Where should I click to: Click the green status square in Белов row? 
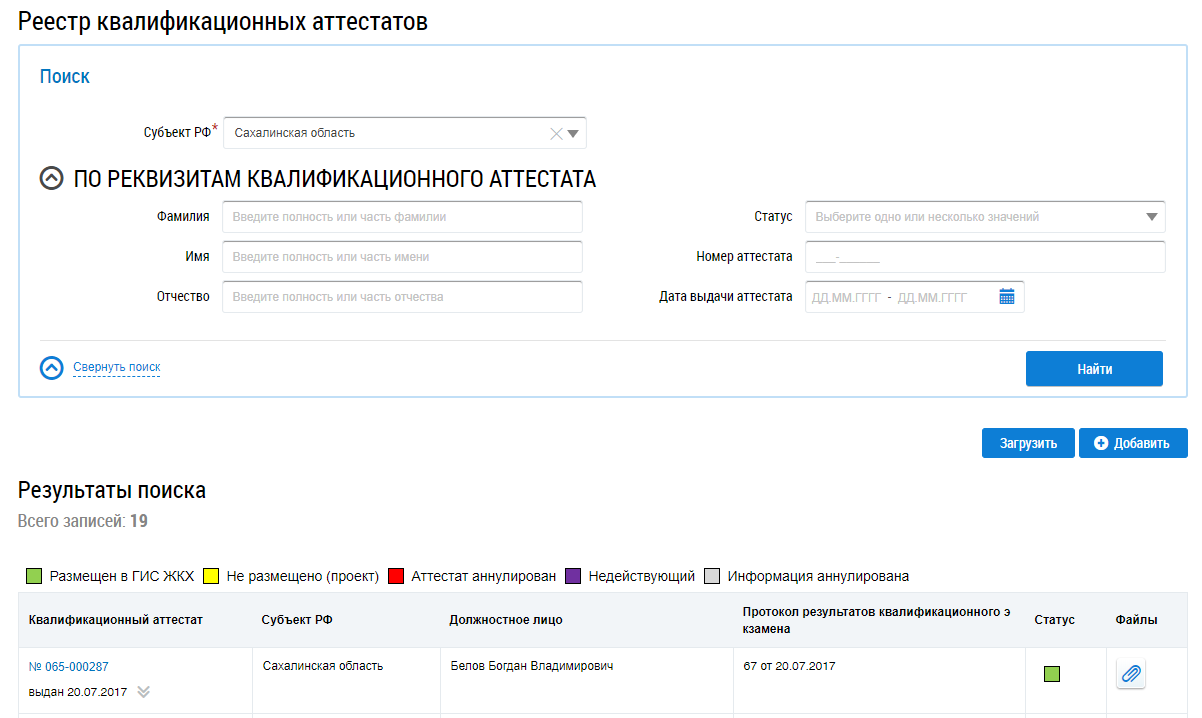[1051, 674]
